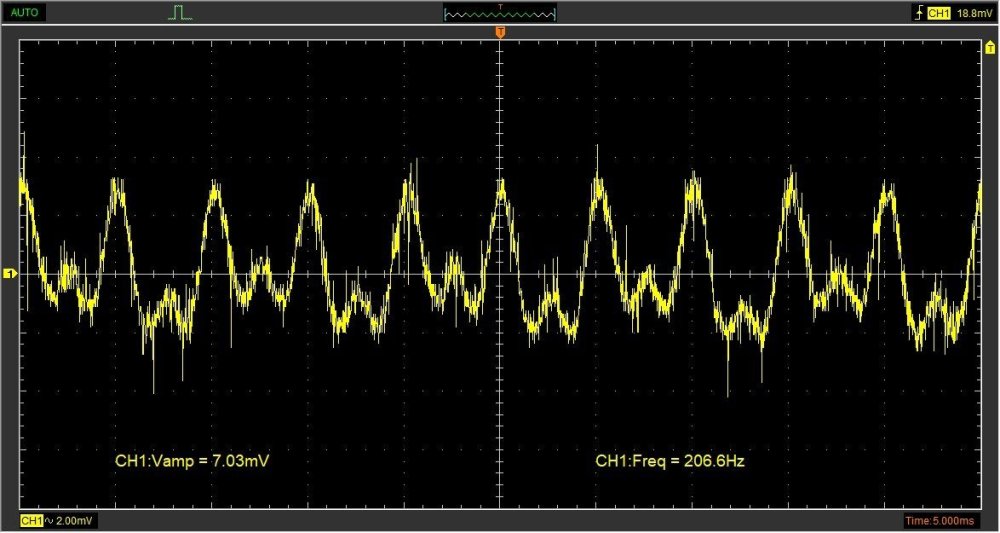This screenshot has height=533, width=1000.
Task: Click the 2.00mV vertical scale value
Action: pyautogui.click(x=75, y=521)
